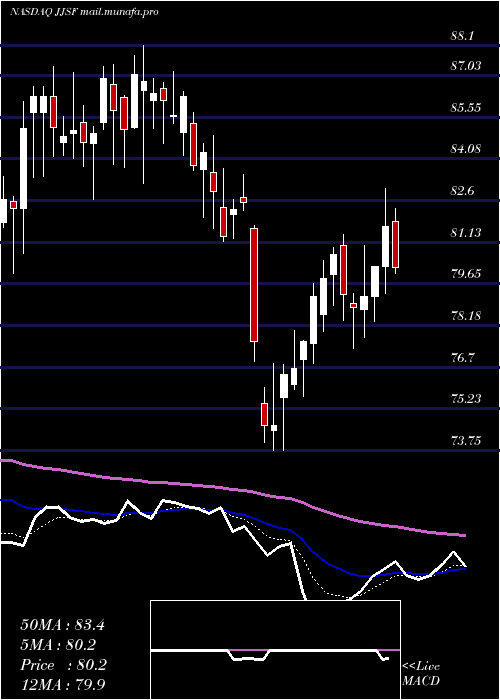Screen dimensions: 500x700
Task: Click the 84.08 price axis label
Action: pos(466,149)
